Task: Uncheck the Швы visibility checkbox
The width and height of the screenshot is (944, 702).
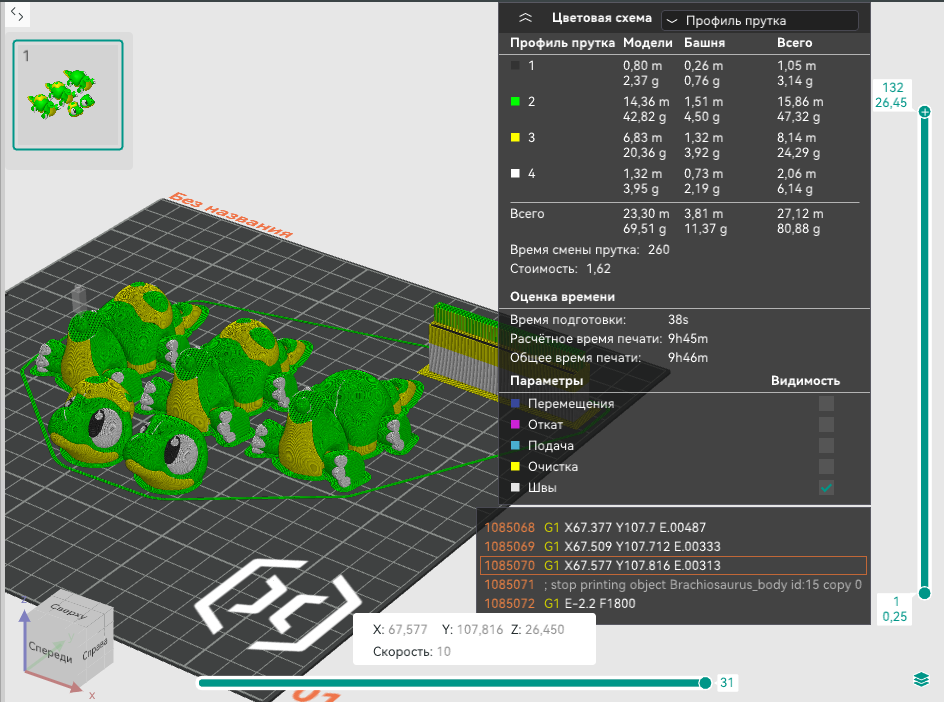Action: tap(826, 488)
